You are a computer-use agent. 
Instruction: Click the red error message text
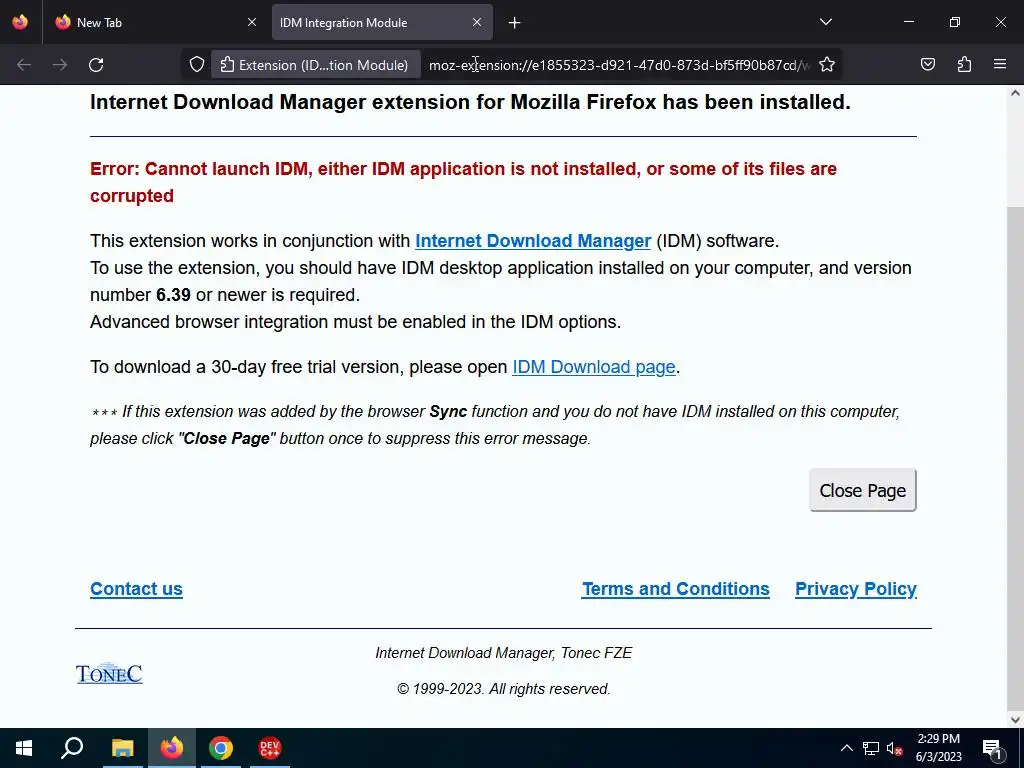point(463,182)
